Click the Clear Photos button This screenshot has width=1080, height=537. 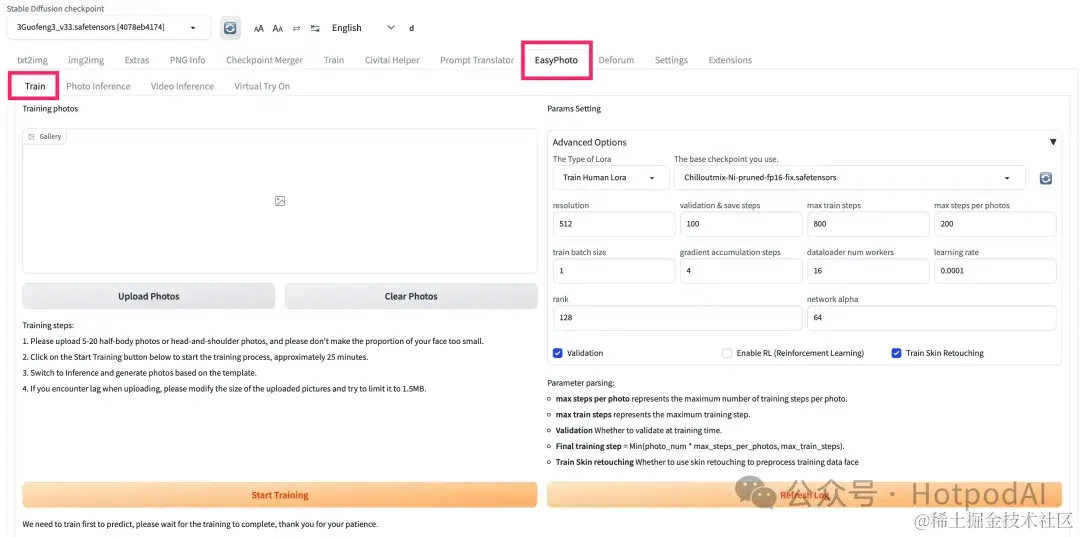(411, 296)
